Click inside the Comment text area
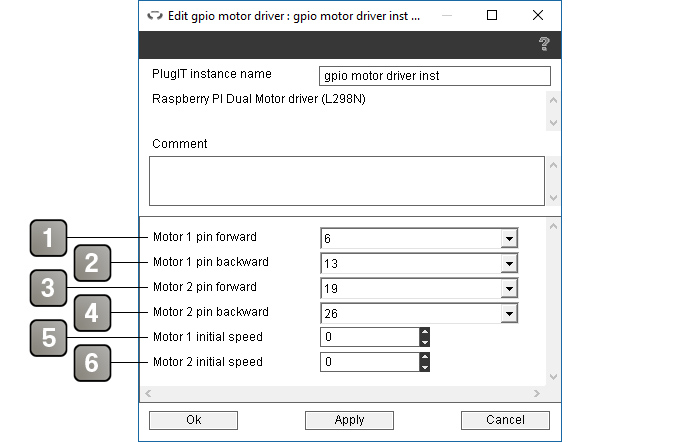700x442 pixels. pos(347,181)
